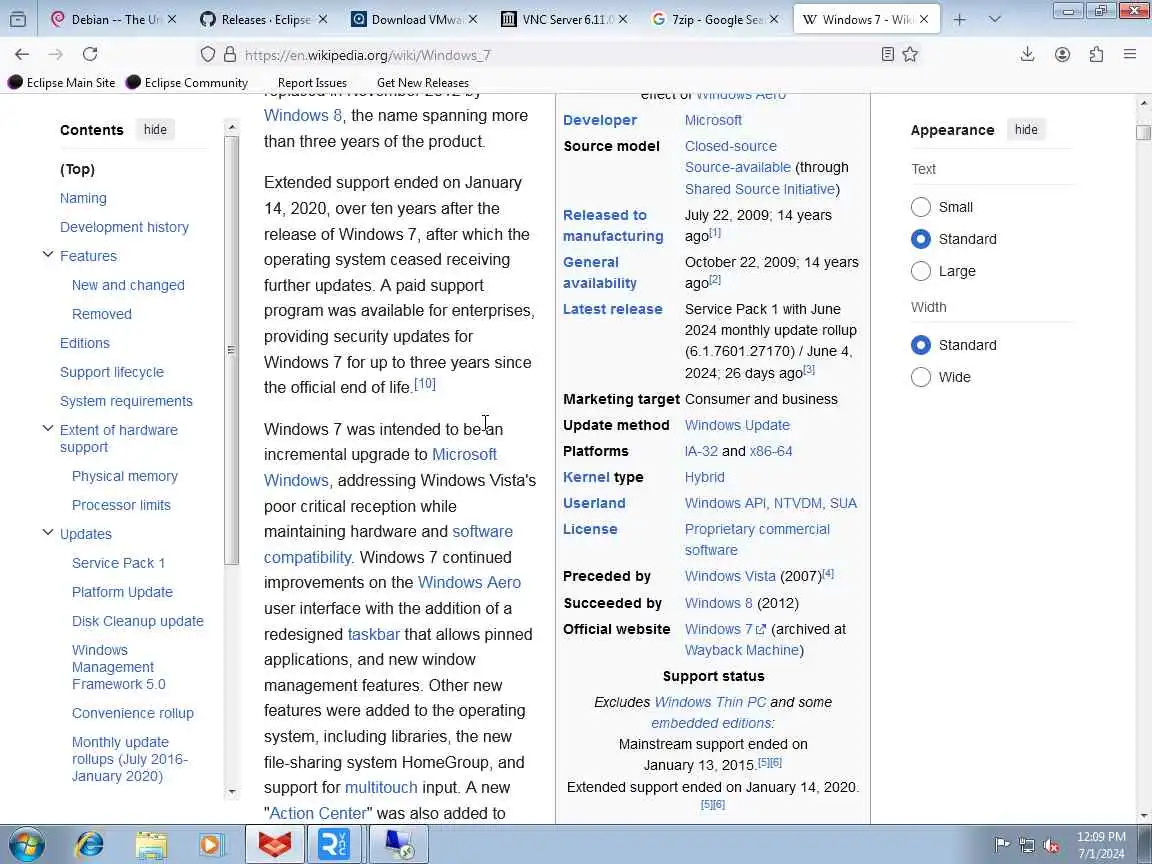Select Small text size
The image size is (1152, 864).
pos(921,207)
